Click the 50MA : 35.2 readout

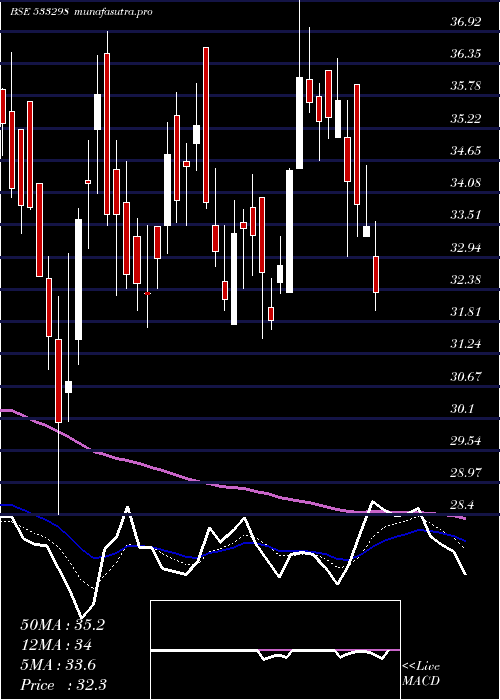(62, 625)
